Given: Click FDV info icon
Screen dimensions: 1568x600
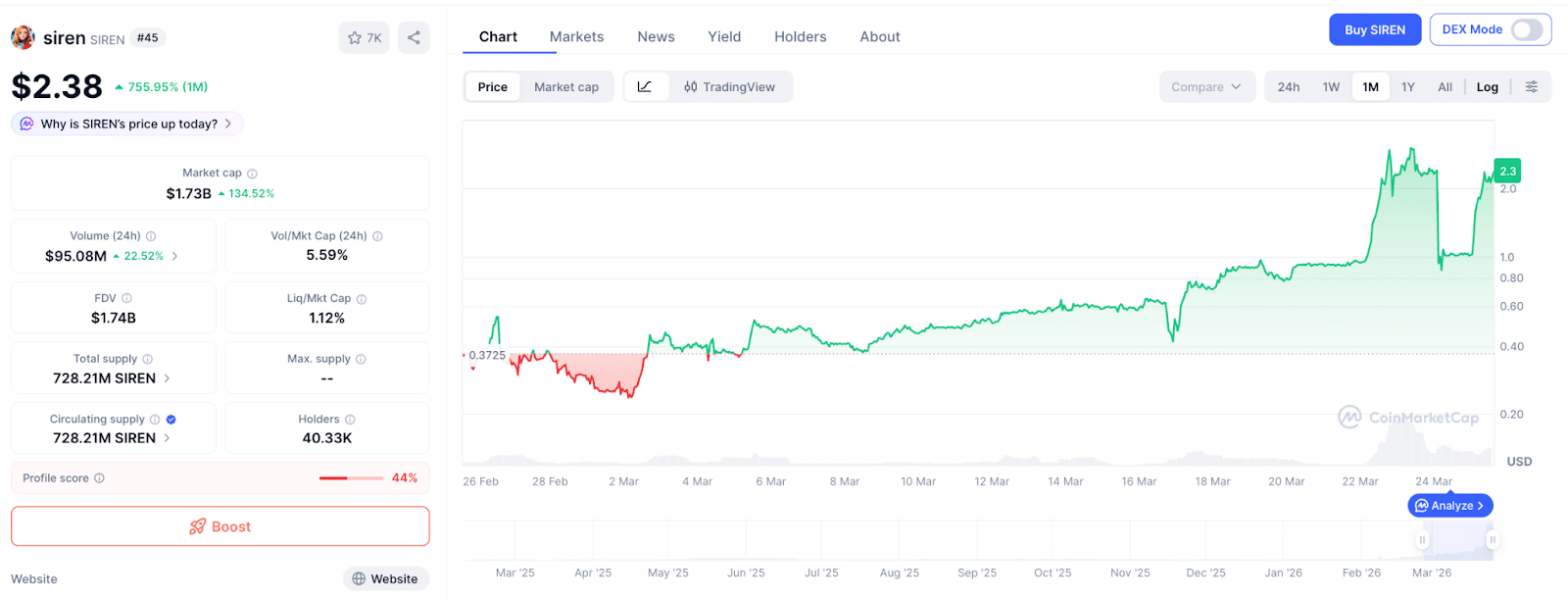Looking at the screenshot, I should [126, 298].
